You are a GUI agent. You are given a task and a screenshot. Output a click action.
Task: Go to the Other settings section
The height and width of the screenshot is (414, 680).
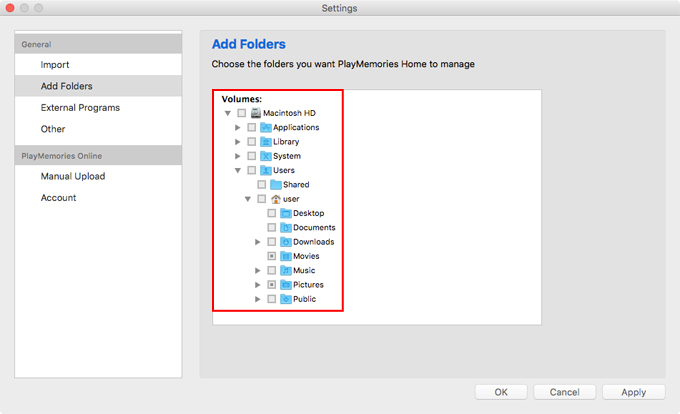[x=98, y=129]
